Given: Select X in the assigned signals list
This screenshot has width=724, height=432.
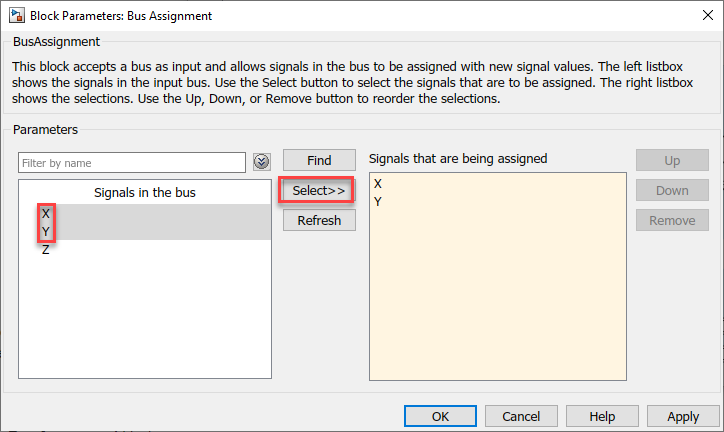Looking at the screenshot, I should pos(378,184).
